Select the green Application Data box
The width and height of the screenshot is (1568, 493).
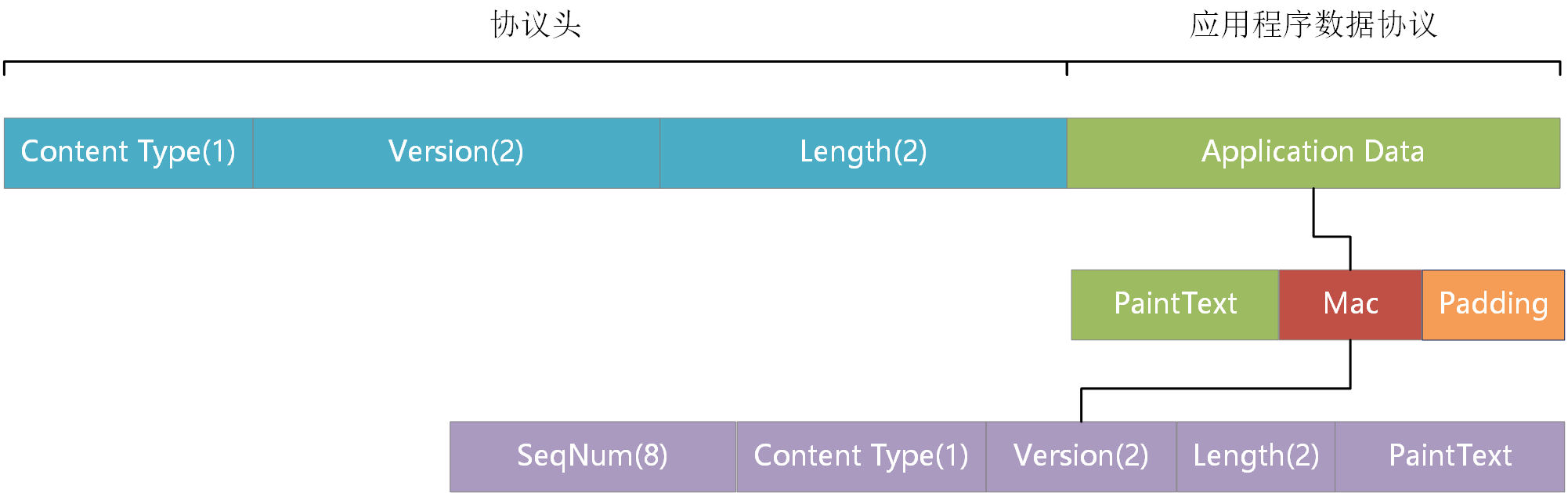(1313, 153)
